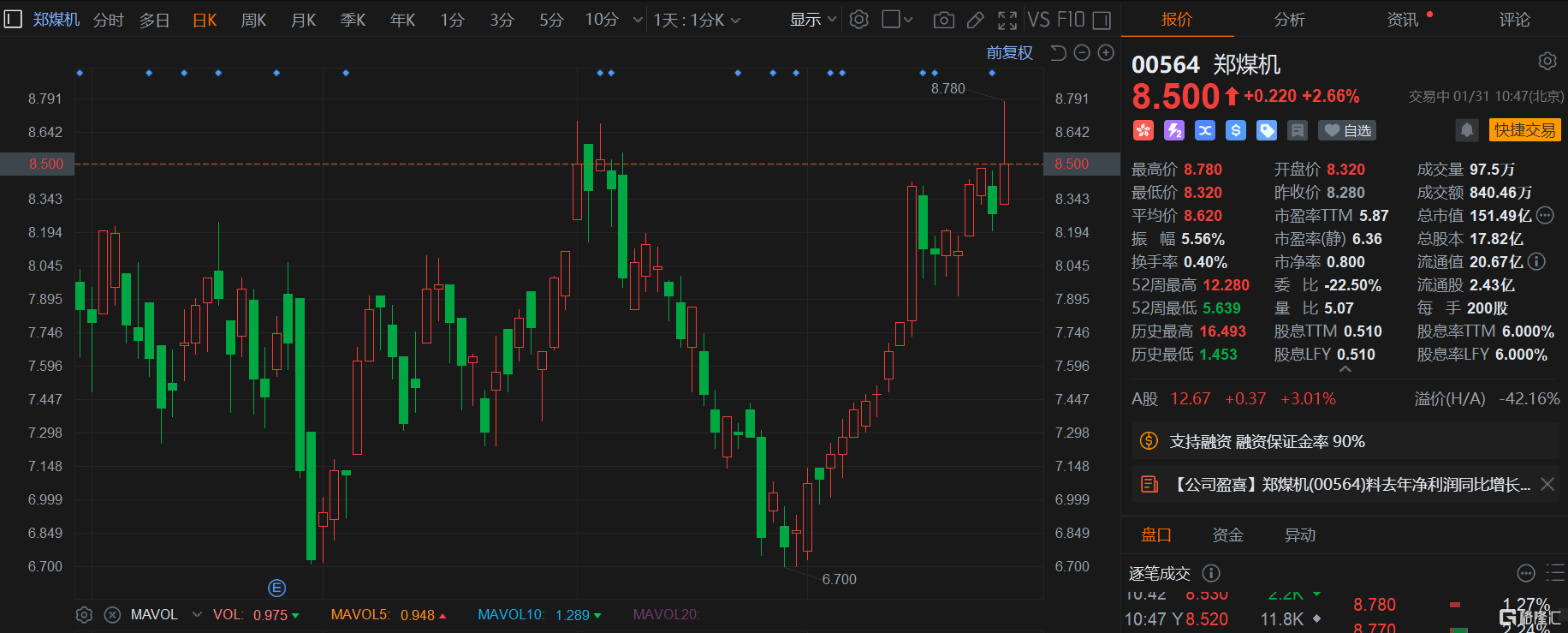Select the 年K yearly candlestick tab
The width and height of the screenshot is (1568, 633).
point(402,20)
